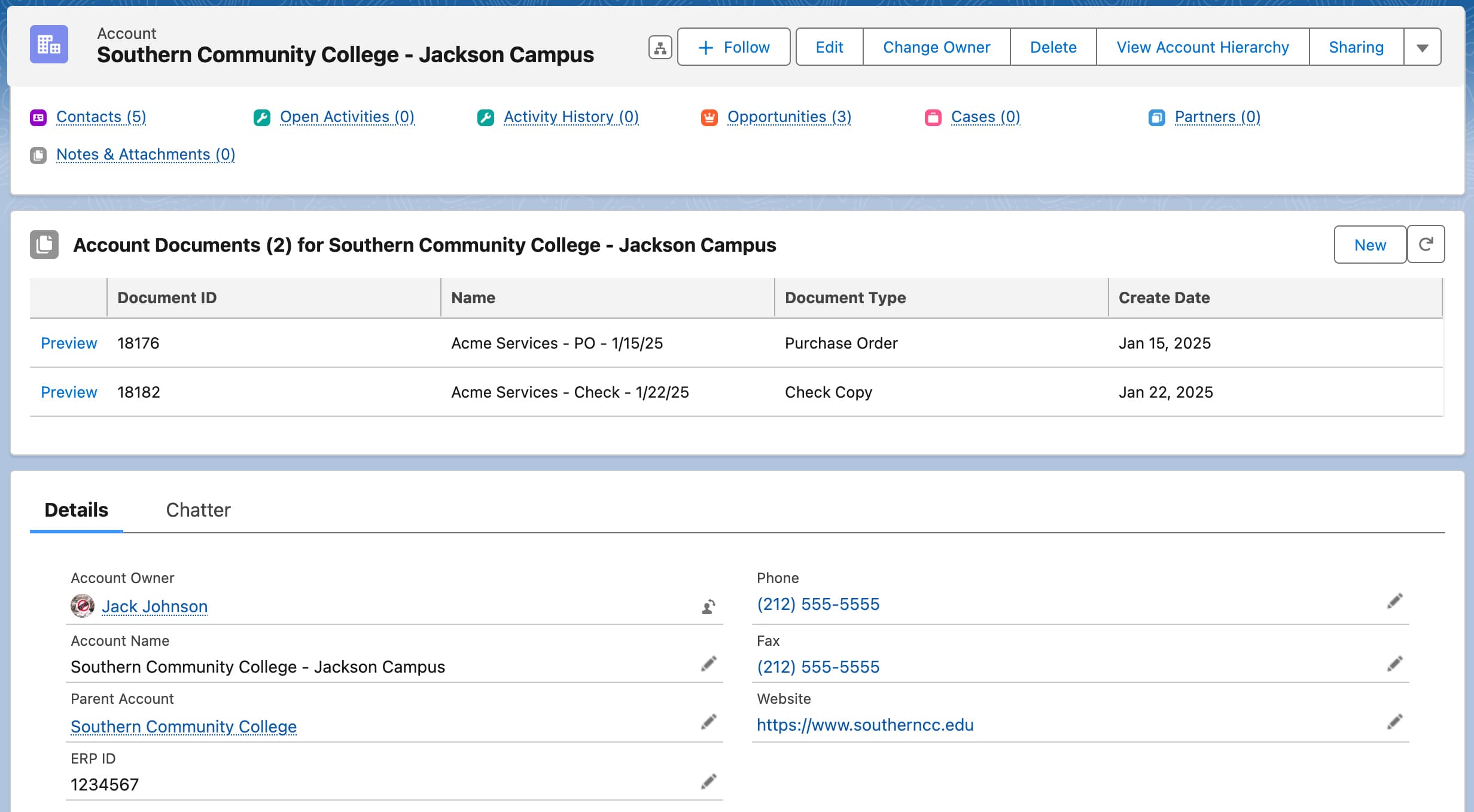Click the Account building icon in header
The height and width of the screenshot is (812, 1474).
[49, 44]
